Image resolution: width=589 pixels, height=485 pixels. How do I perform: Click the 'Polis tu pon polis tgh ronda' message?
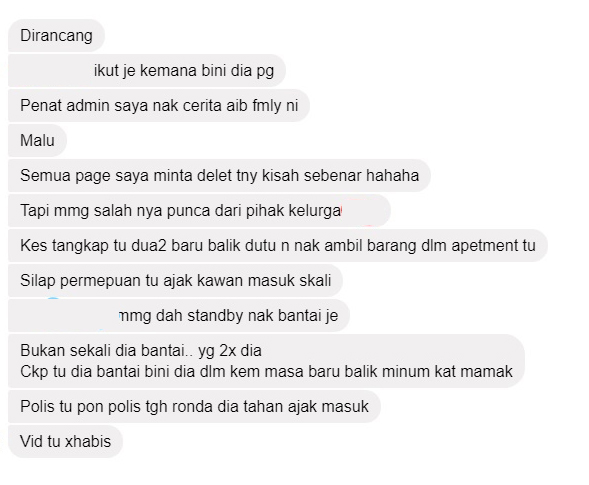(x=194, y=406)
